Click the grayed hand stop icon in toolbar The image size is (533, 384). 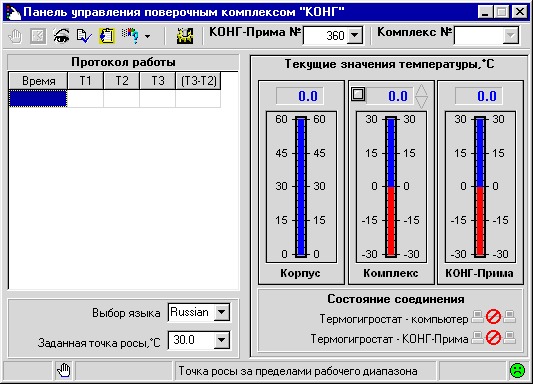[x=15, y=36]
